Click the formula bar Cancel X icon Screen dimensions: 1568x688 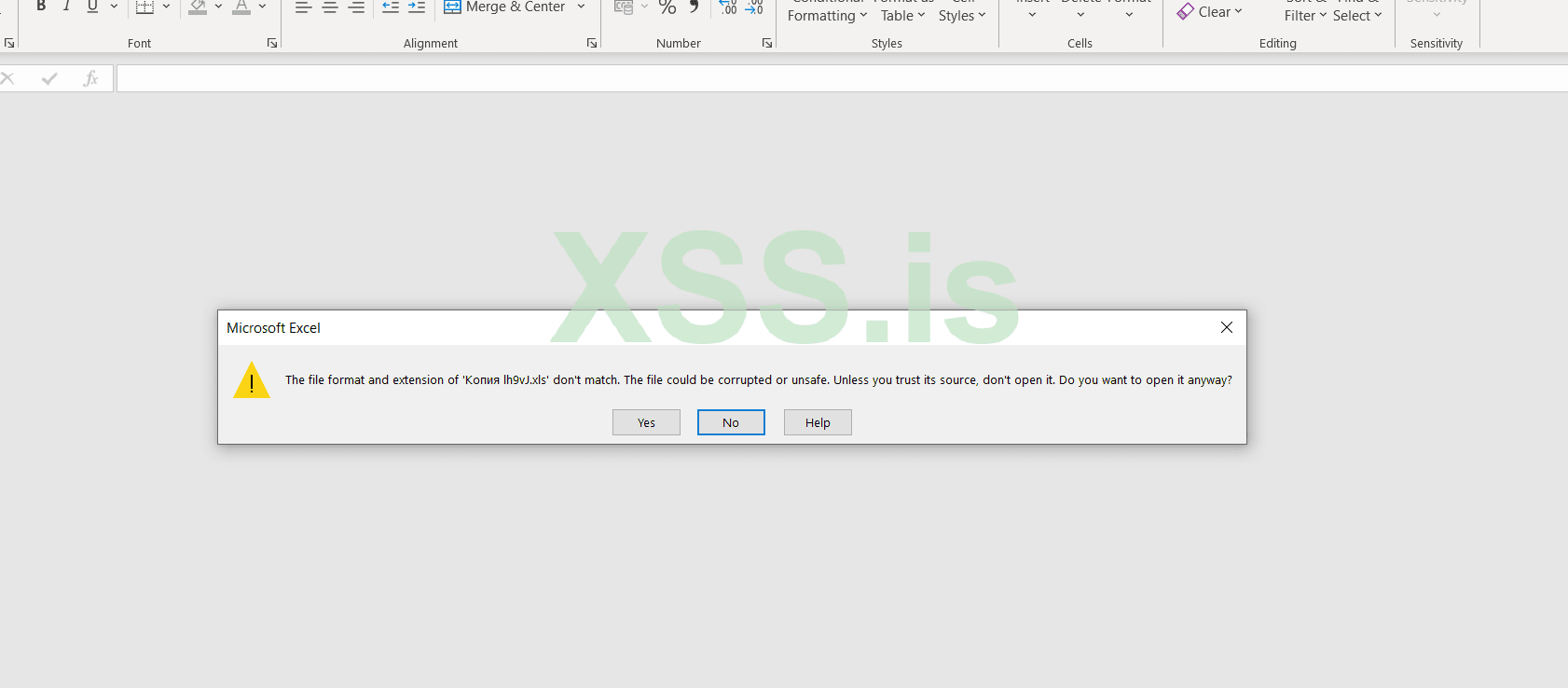[7, 78]
